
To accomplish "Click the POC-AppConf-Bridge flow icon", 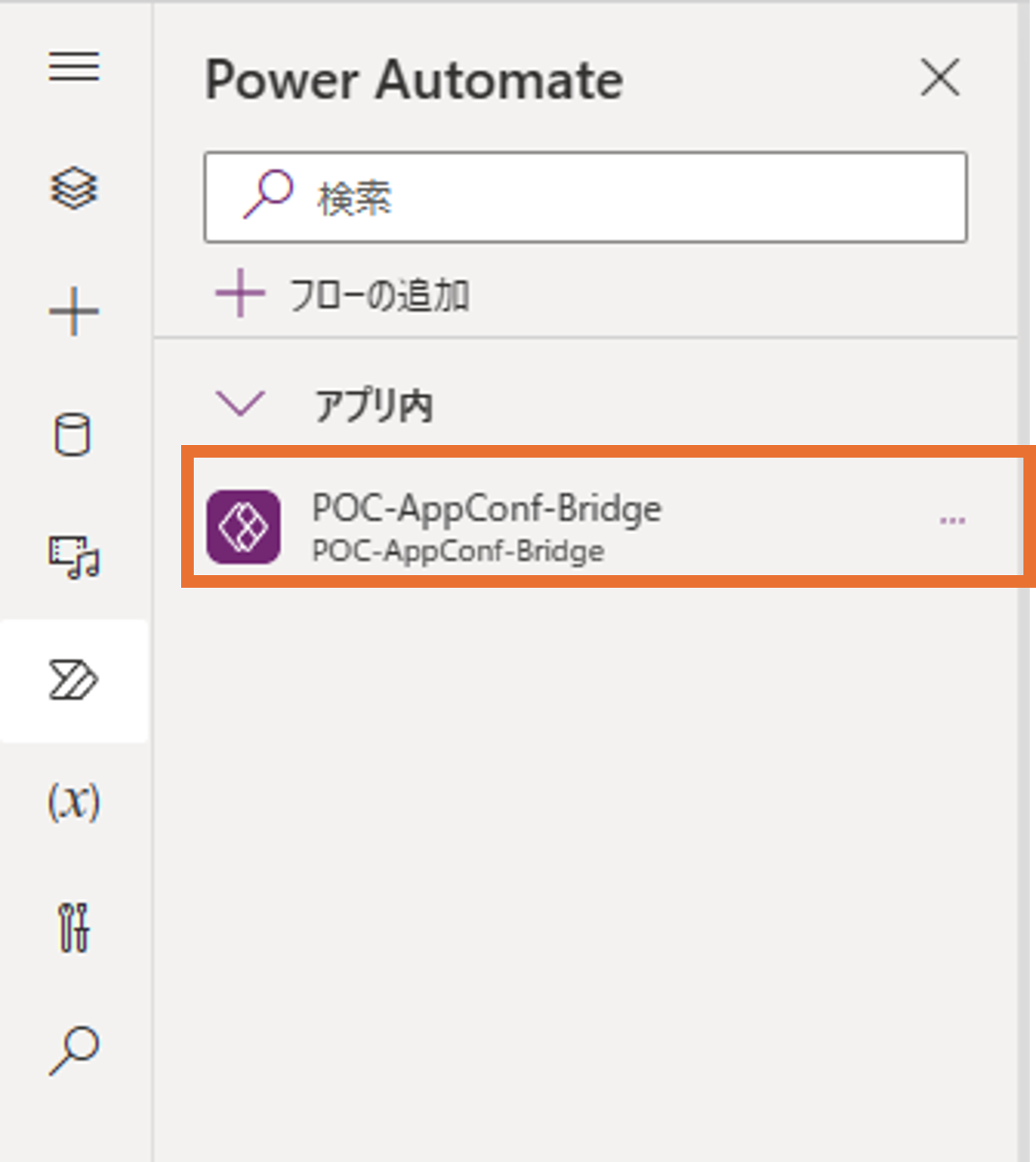I will [243, 526].
